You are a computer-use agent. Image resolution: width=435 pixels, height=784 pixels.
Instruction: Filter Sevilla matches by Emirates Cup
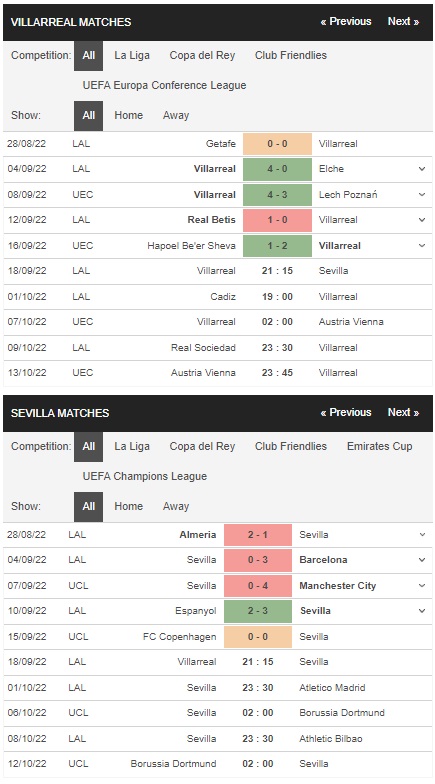pos(380,446)
